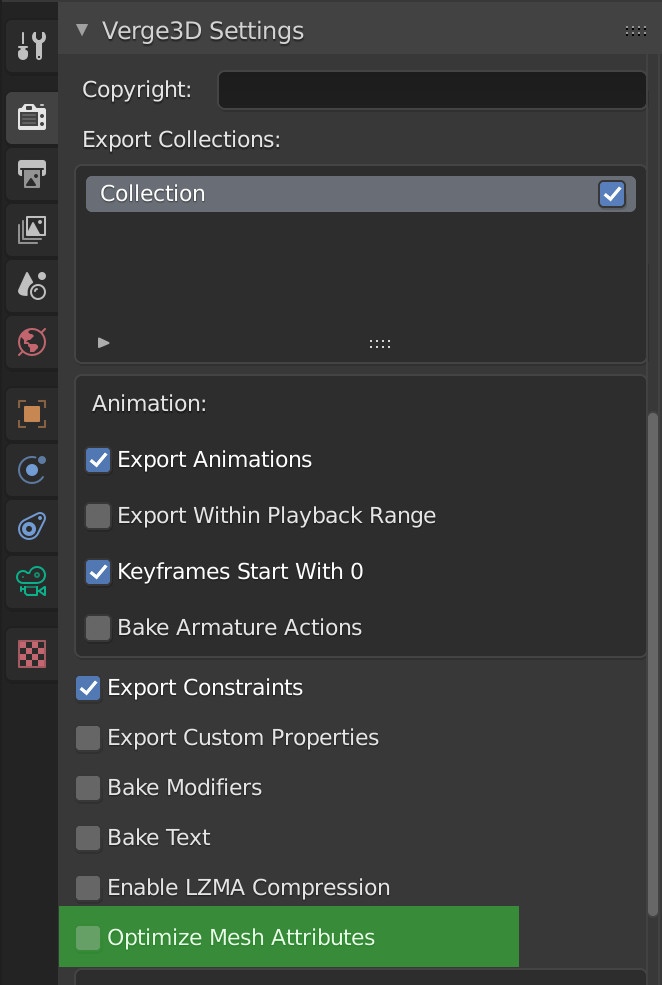
Task: Open the Output properties tab icon
Action: [31, 174]
